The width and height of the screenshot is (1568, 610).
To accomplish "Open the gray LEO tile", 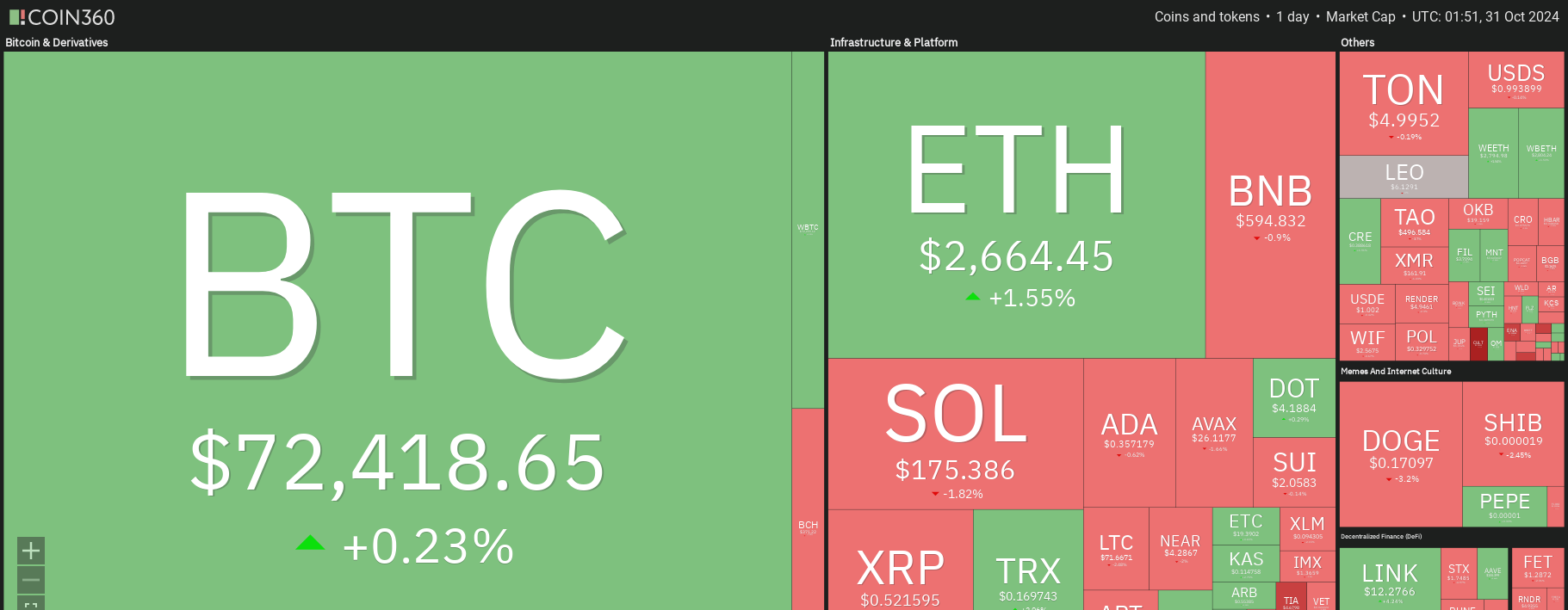I will pos(1404,176).
